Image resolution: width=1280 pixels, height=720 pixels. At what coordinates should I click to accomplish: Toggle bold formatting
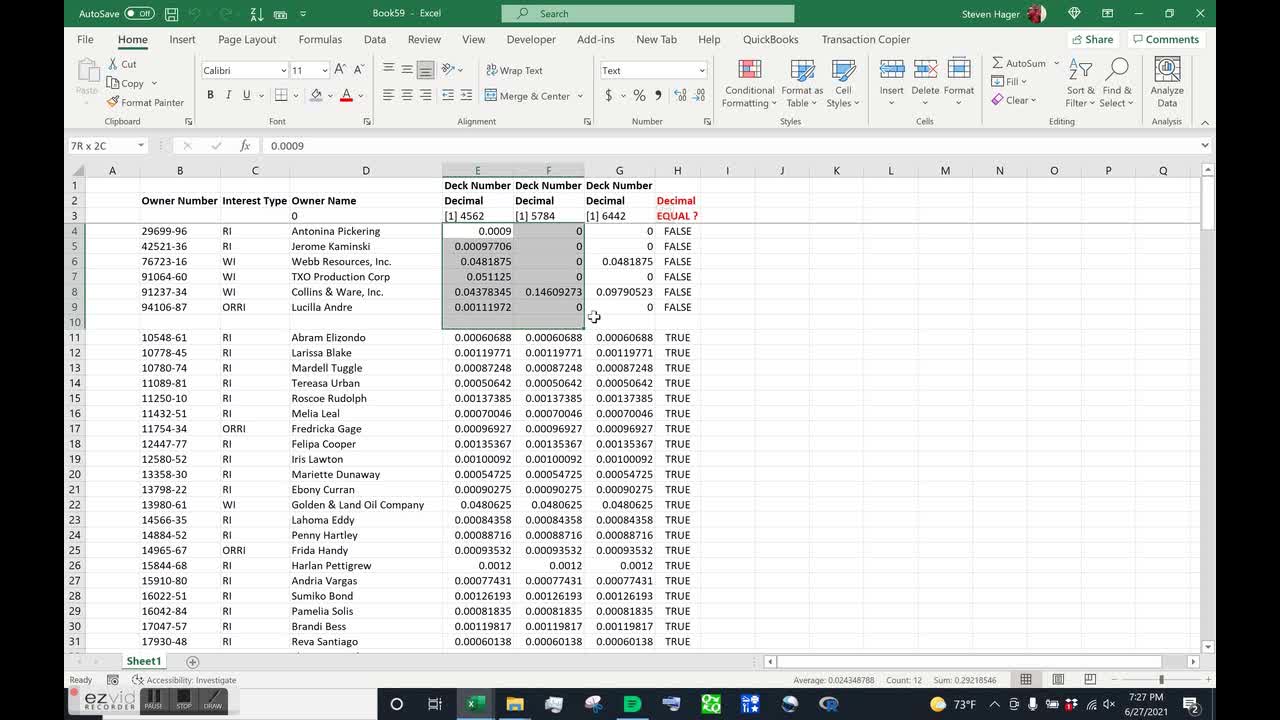pyautogui.click(x=210, y=95)
